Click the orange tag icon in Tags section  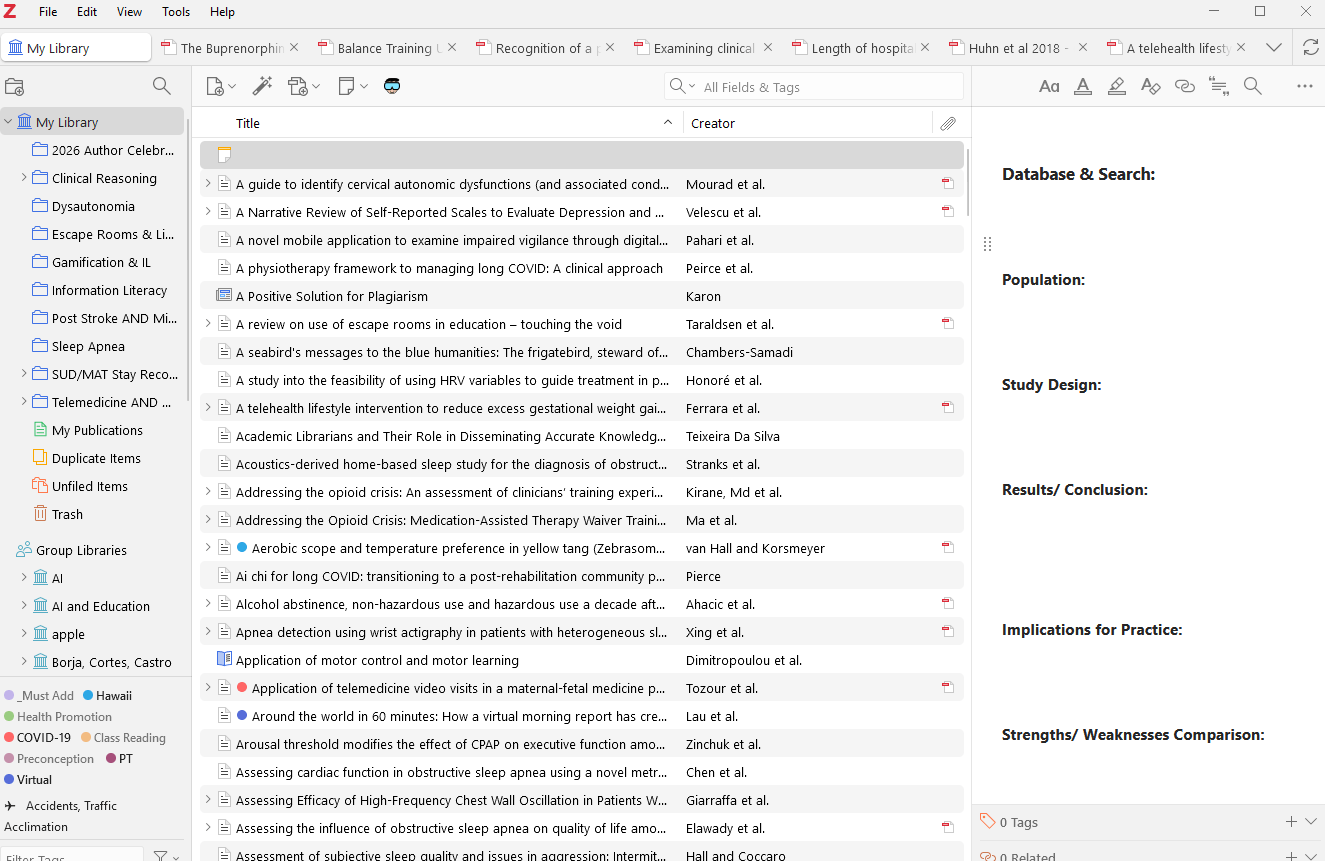pos(988,821)
